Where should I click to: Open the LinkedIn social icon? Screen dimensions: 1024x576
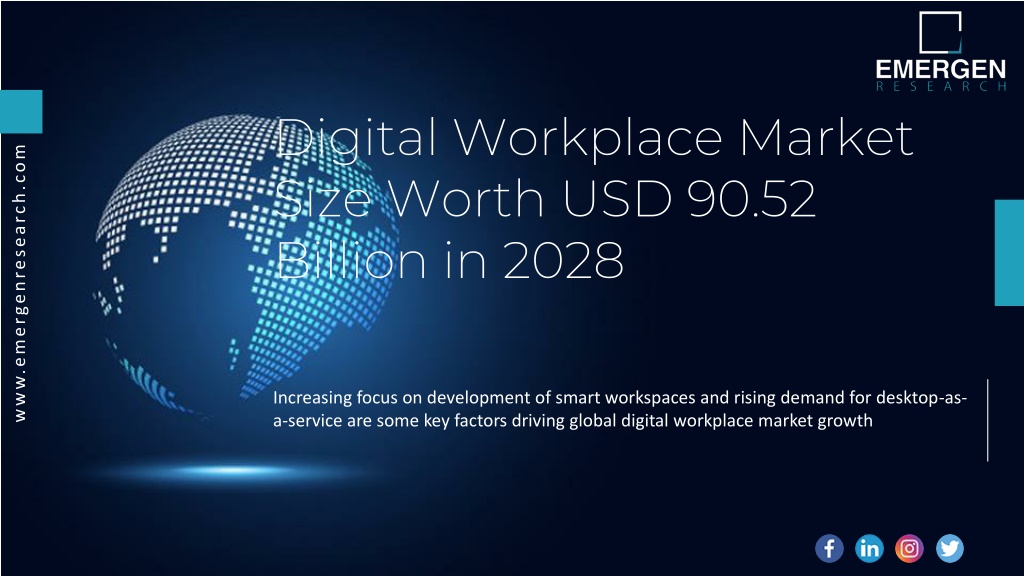tap(869, 549)
